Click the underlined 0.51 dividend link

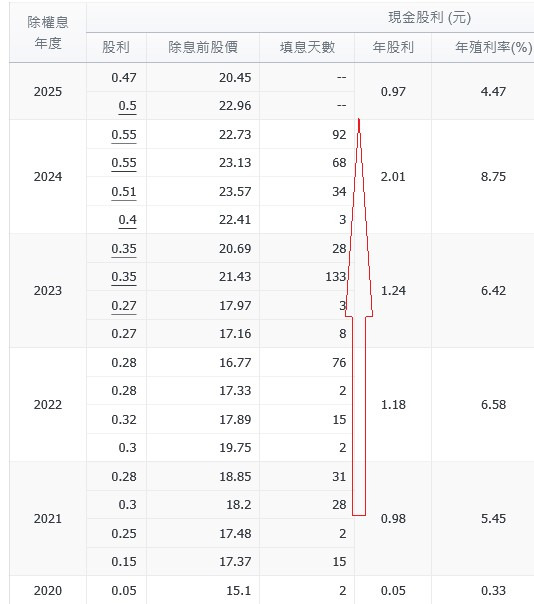click(x=124, y=192)
